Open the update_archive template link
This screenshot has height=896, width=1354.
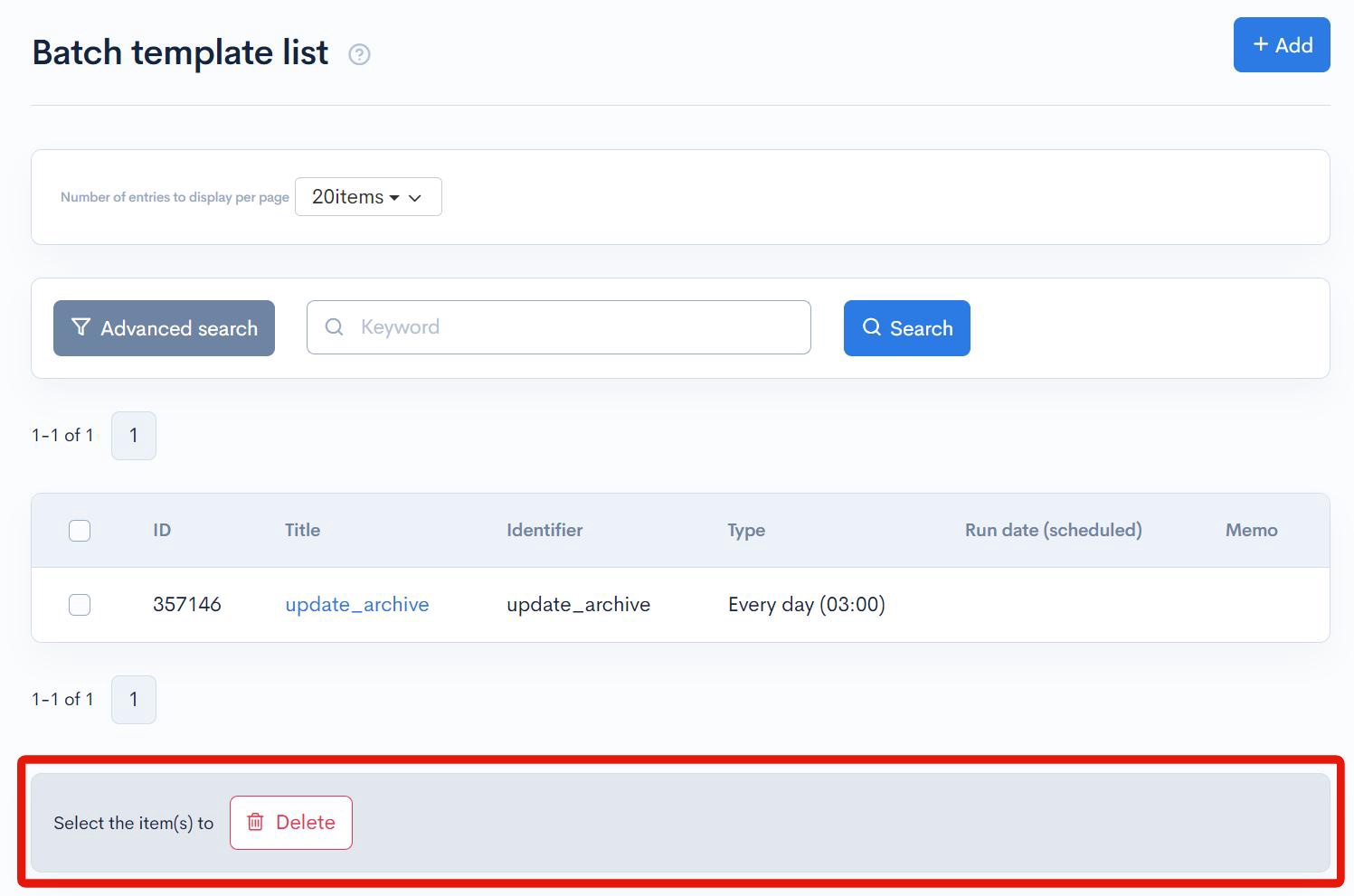click(356, 604)
